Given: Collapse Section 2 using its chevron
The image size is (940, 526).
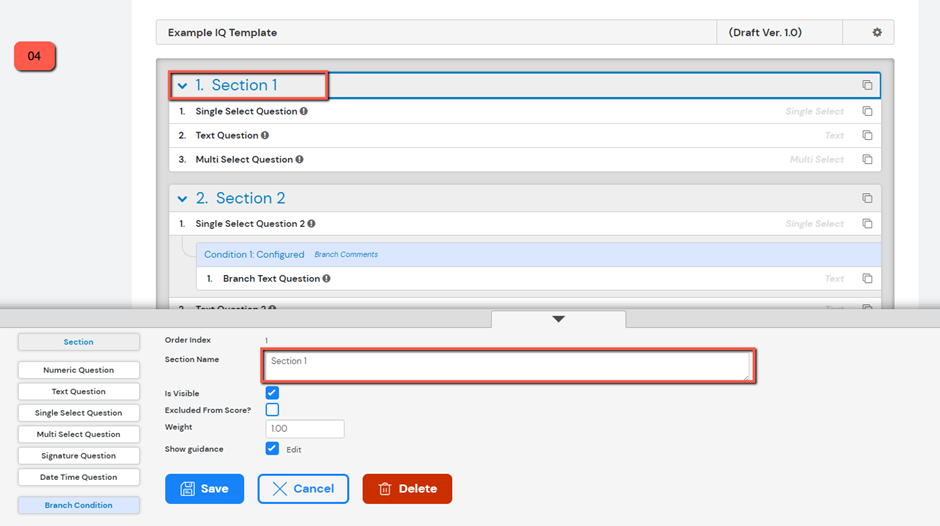Looking at the screenshot, I should [182, 199].
